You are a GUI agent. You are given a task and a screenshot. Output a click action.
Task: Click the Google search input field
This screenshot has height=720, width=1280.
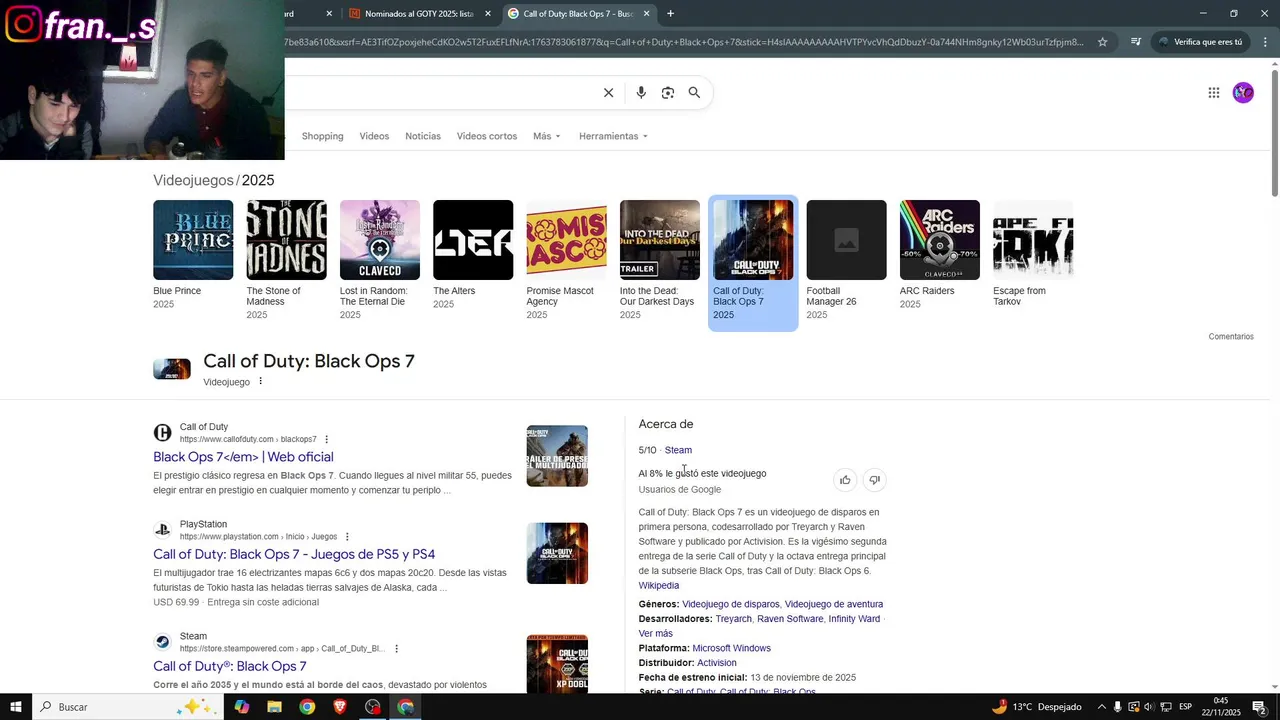click(440, 93)
